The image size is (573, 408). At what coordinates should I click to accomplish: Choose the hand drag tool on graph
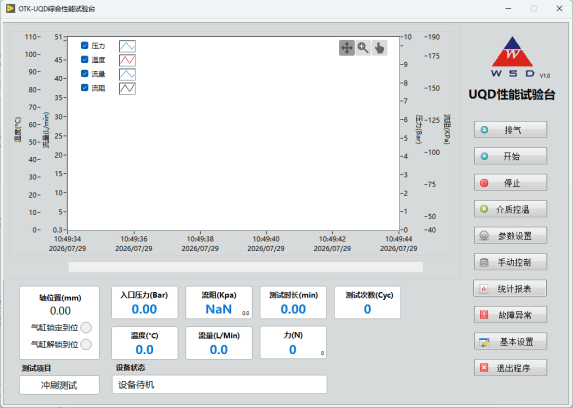(x=380, y=48)
